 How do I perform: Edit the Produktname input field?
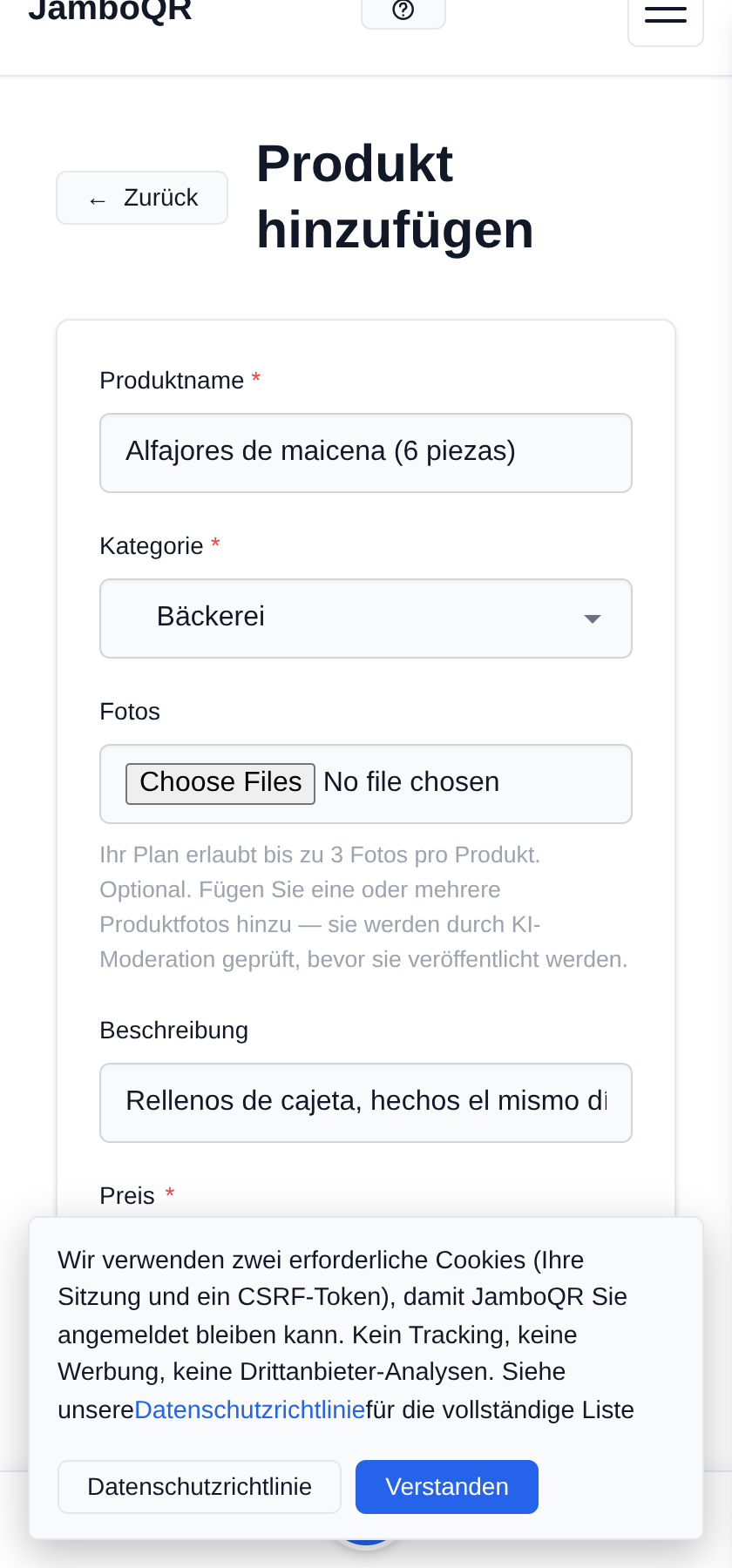point(366,453)
